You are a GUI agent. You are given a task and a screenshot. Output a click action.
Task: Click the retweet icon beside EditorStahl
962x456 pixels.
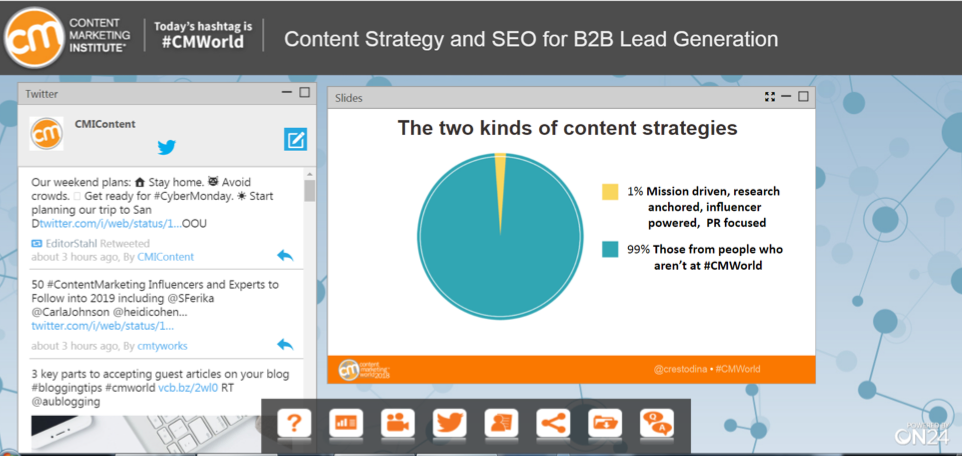(x=36, y=244)
